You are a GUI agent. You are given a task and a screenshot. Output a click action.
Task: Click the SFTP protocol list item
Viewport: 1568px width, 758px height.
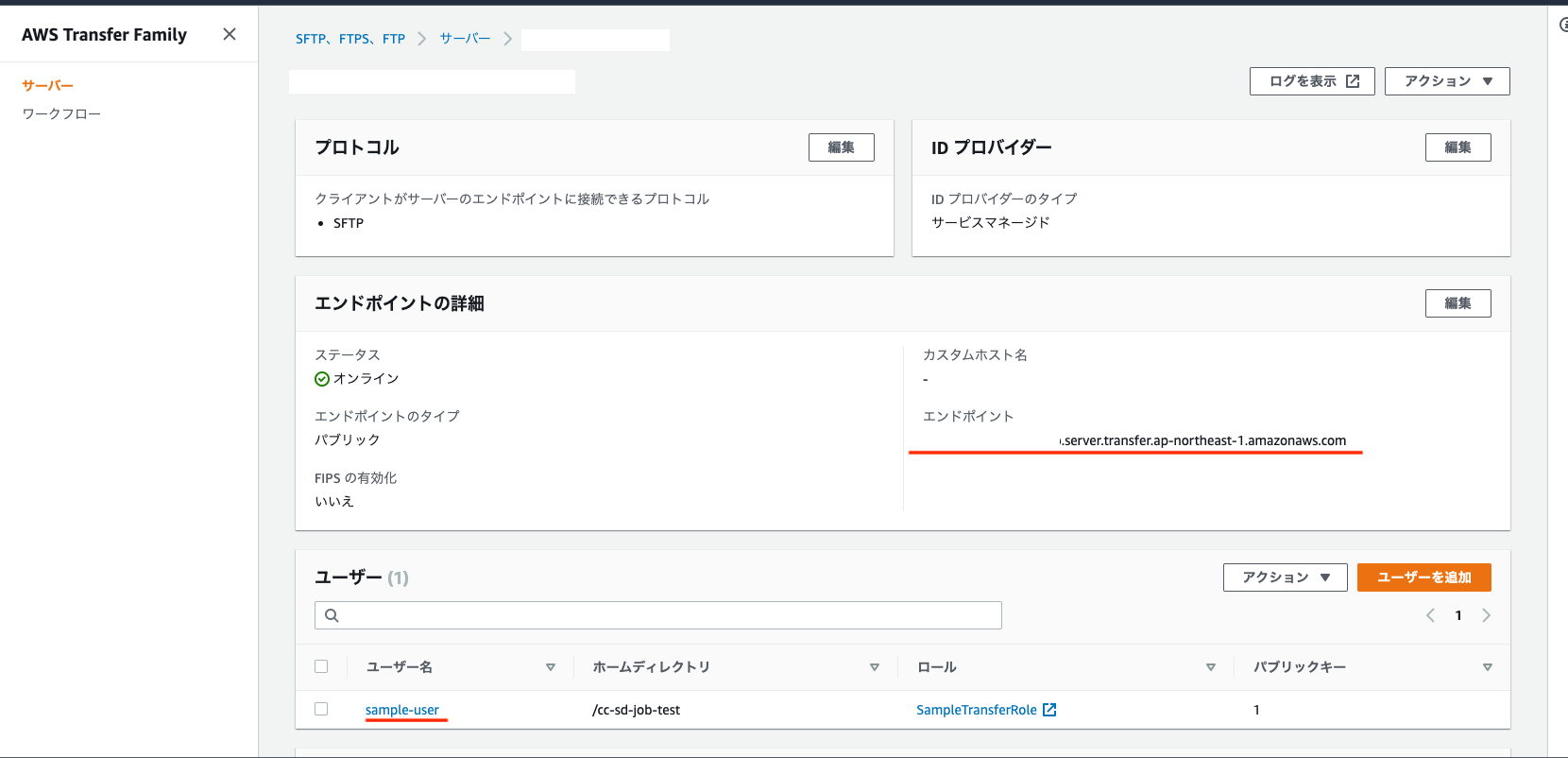pyautogui.click(x=349, y=223)
